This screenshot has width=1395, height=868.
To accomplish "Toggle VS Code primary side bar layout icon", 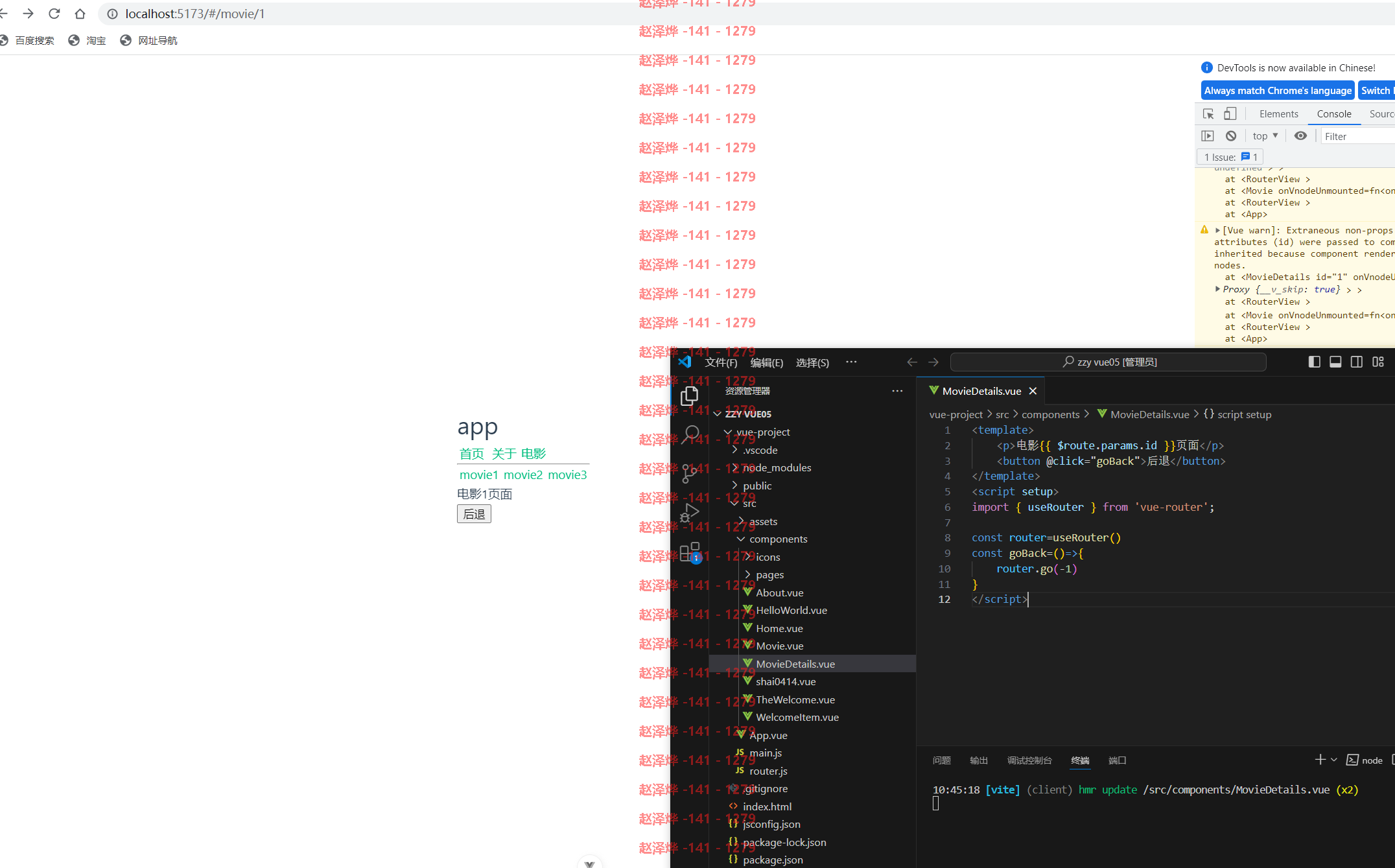I will 1315,362.
